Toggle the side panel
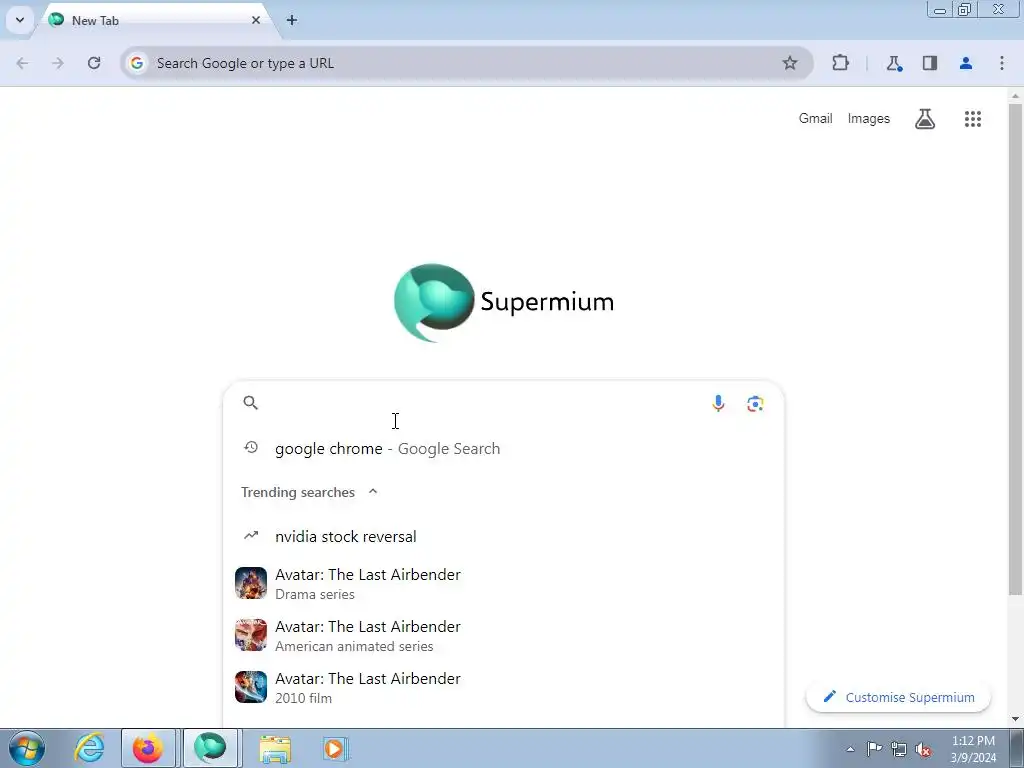Viewport: 1024px width, 768px height. pyautogui.click(x=930, y=63)
